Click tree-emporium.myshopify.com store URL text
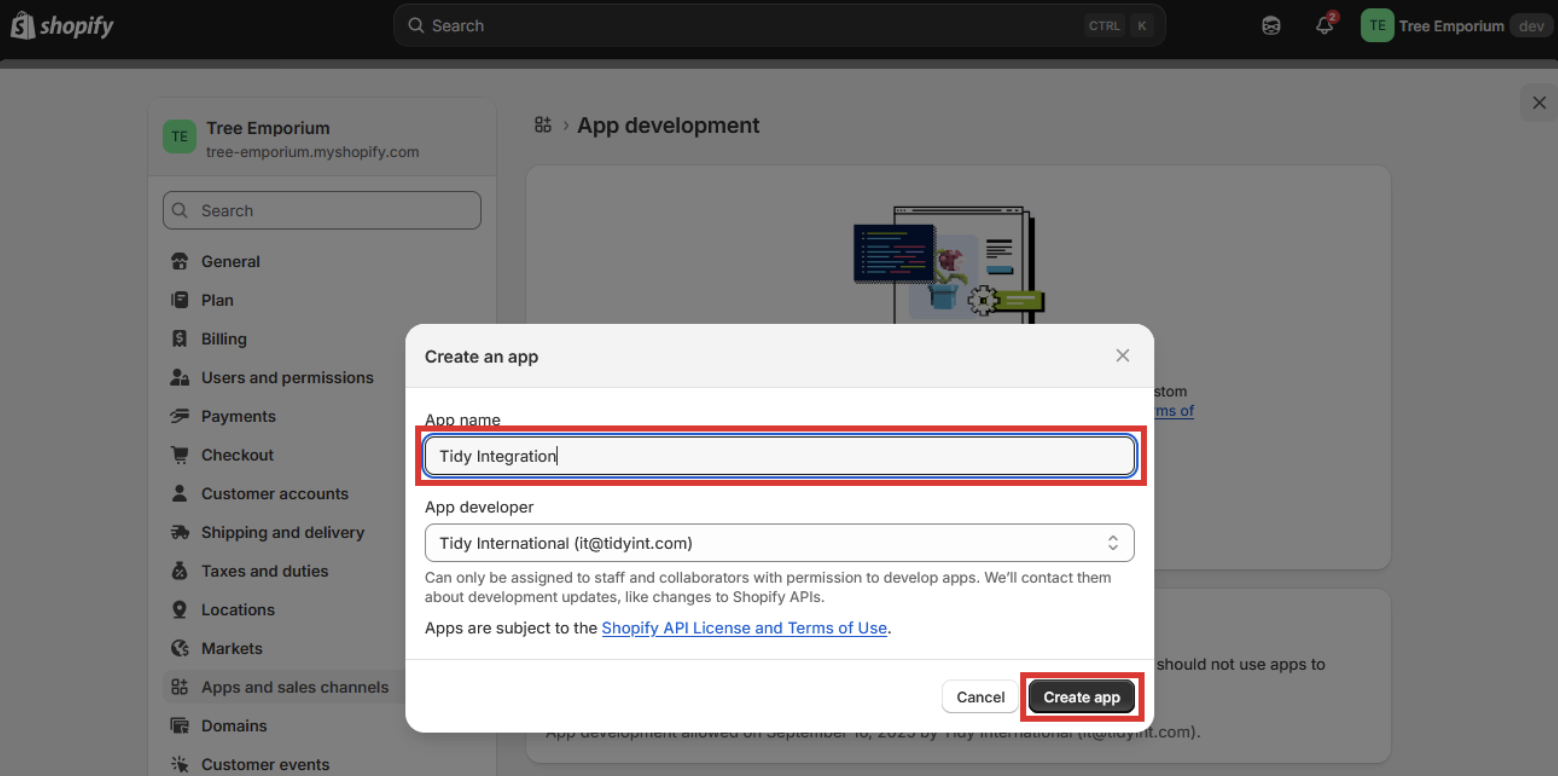The height and width of the screenshot is (776, 1558). 312,152
